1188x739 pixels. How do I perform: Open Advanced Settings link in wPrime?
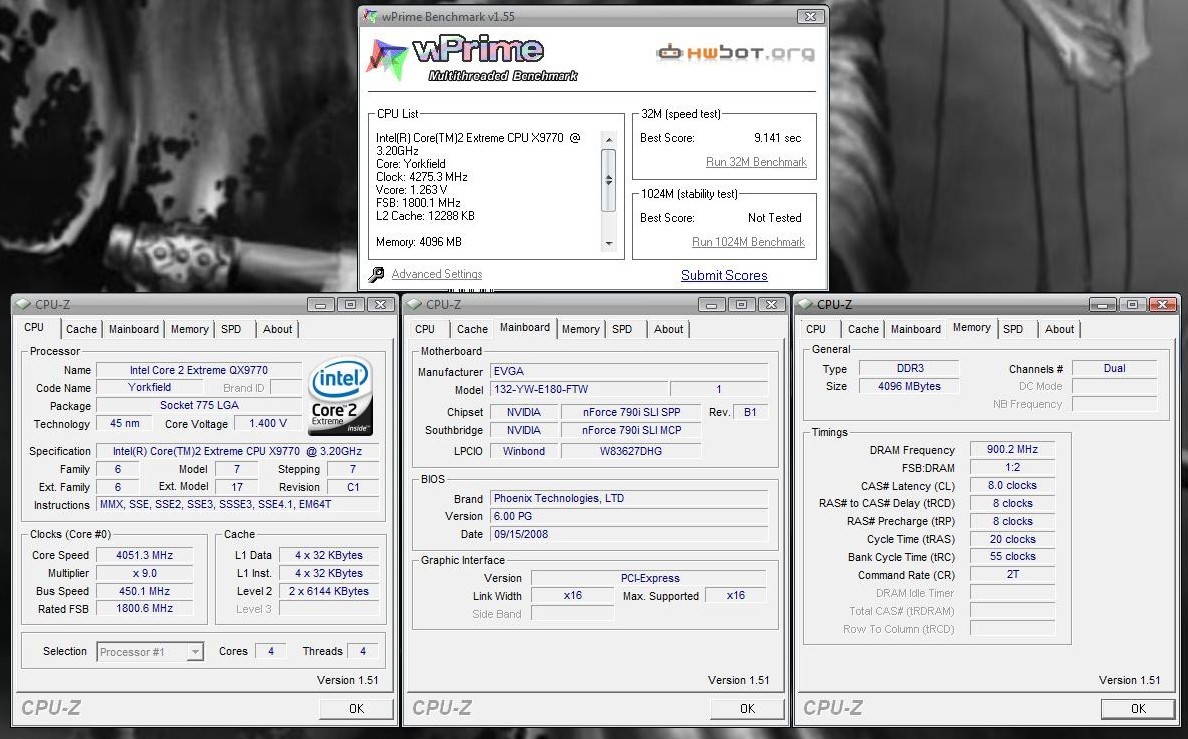436,274
